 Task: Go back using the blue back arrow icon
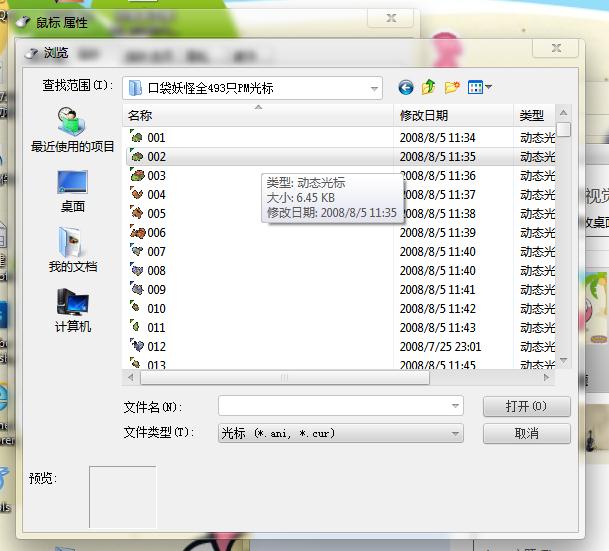tap(406, 88)
